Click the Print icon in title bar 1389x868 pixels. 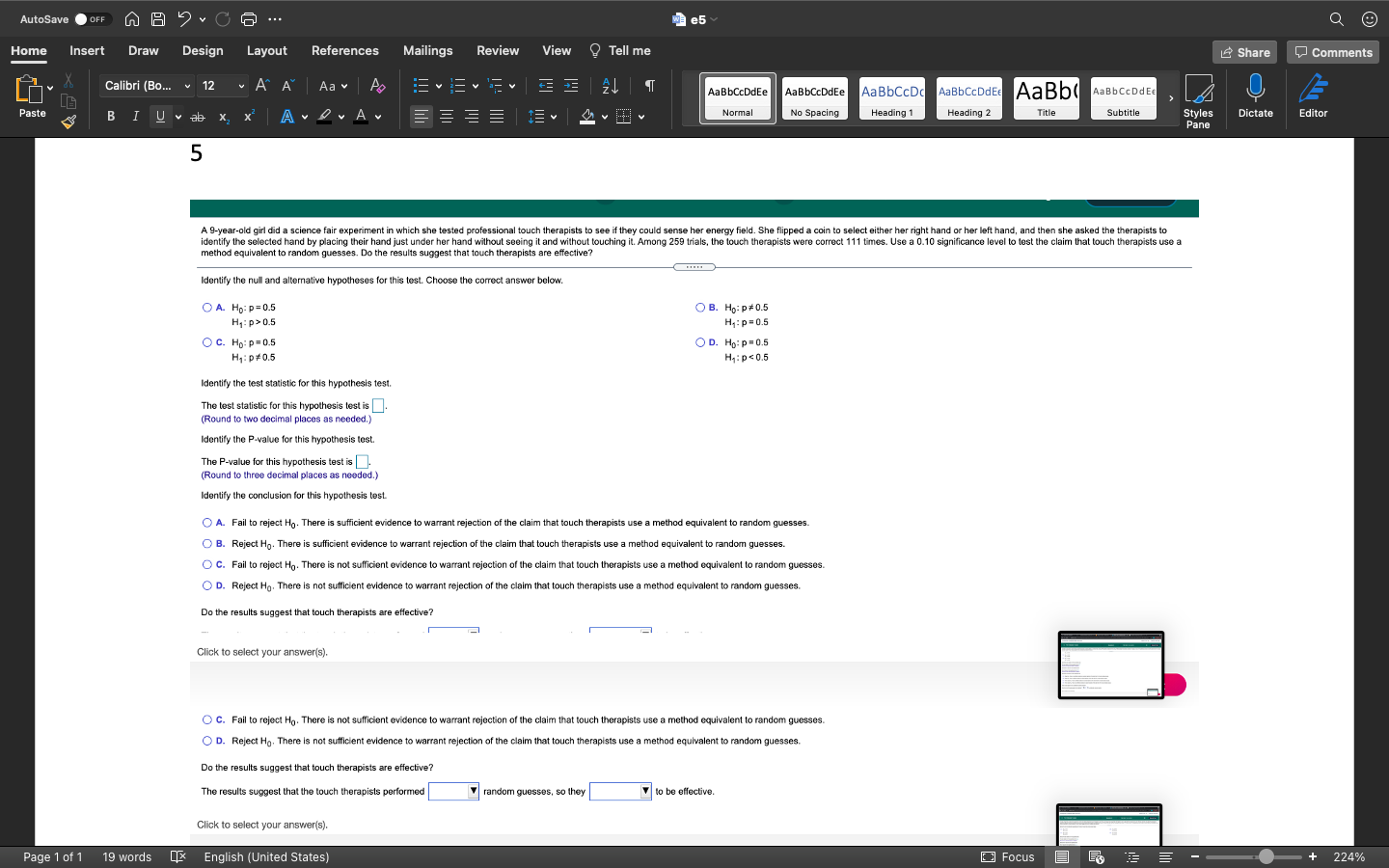pyautogui.click(x=249, y=19)
